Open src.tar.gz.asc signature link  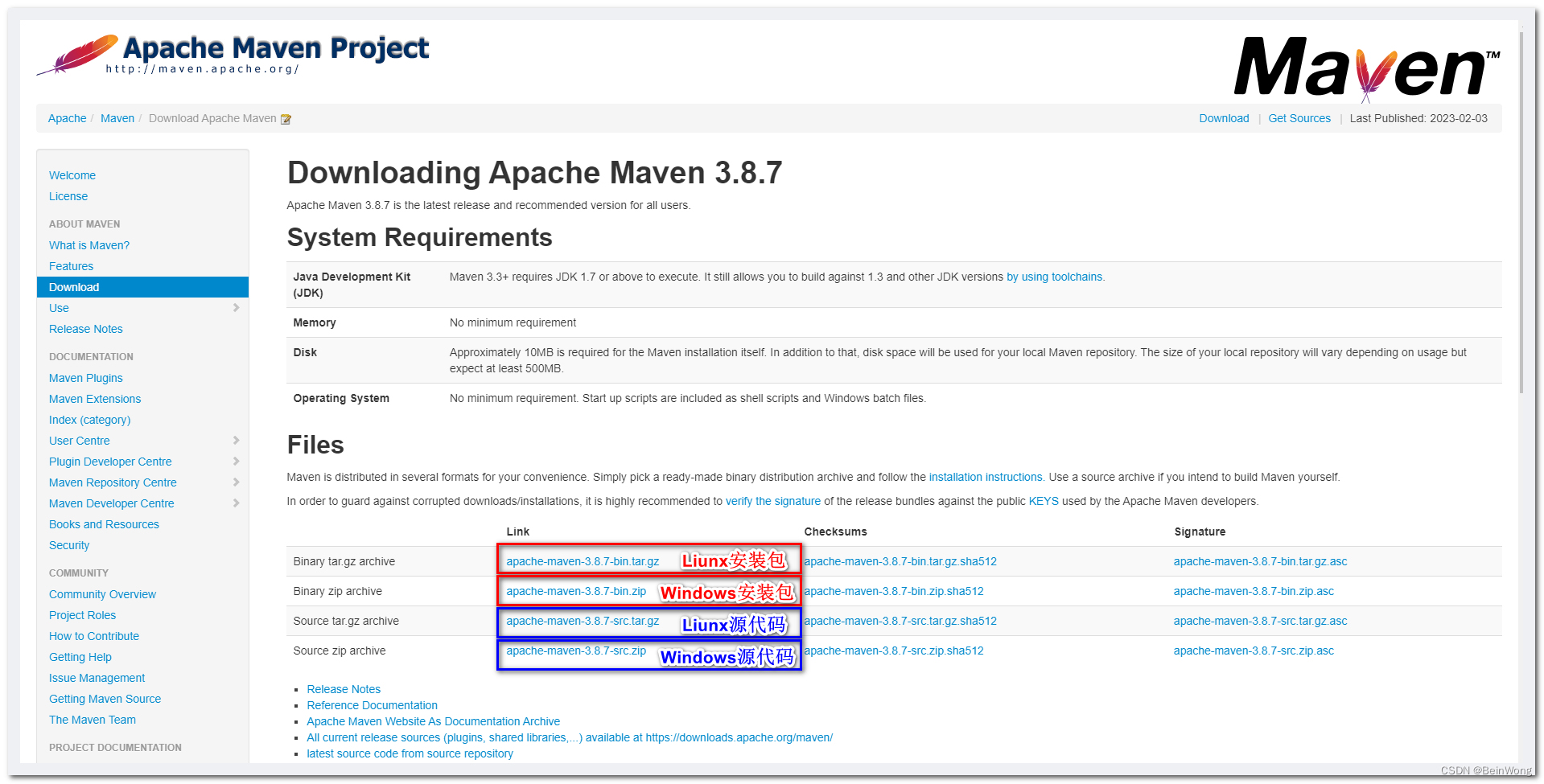[1260, 621]
